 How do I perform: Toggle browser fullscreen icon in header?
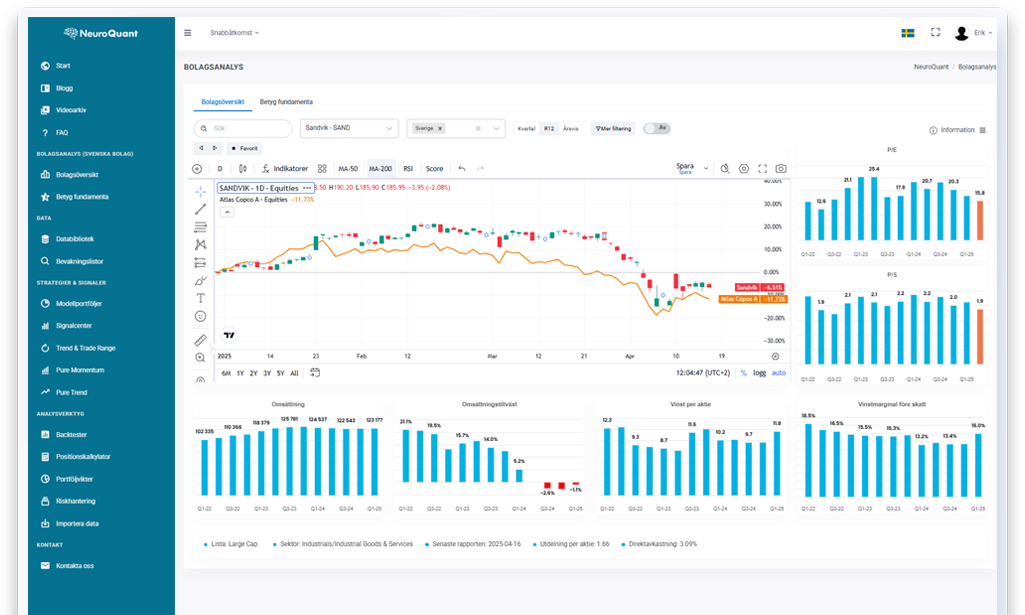tap(935, 32)
